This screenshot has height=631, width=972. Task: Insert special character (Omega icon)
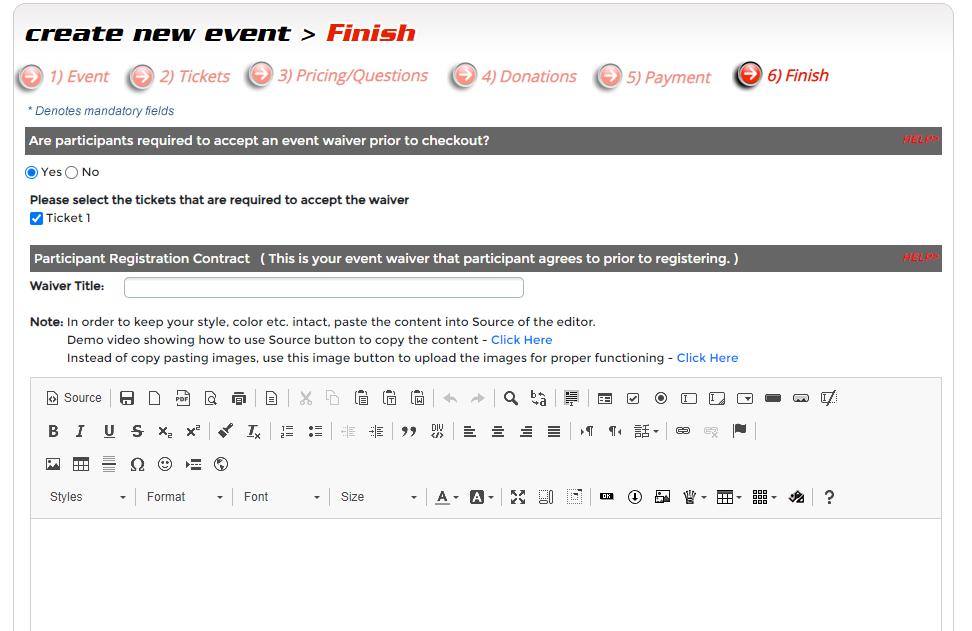coord(137,464)
